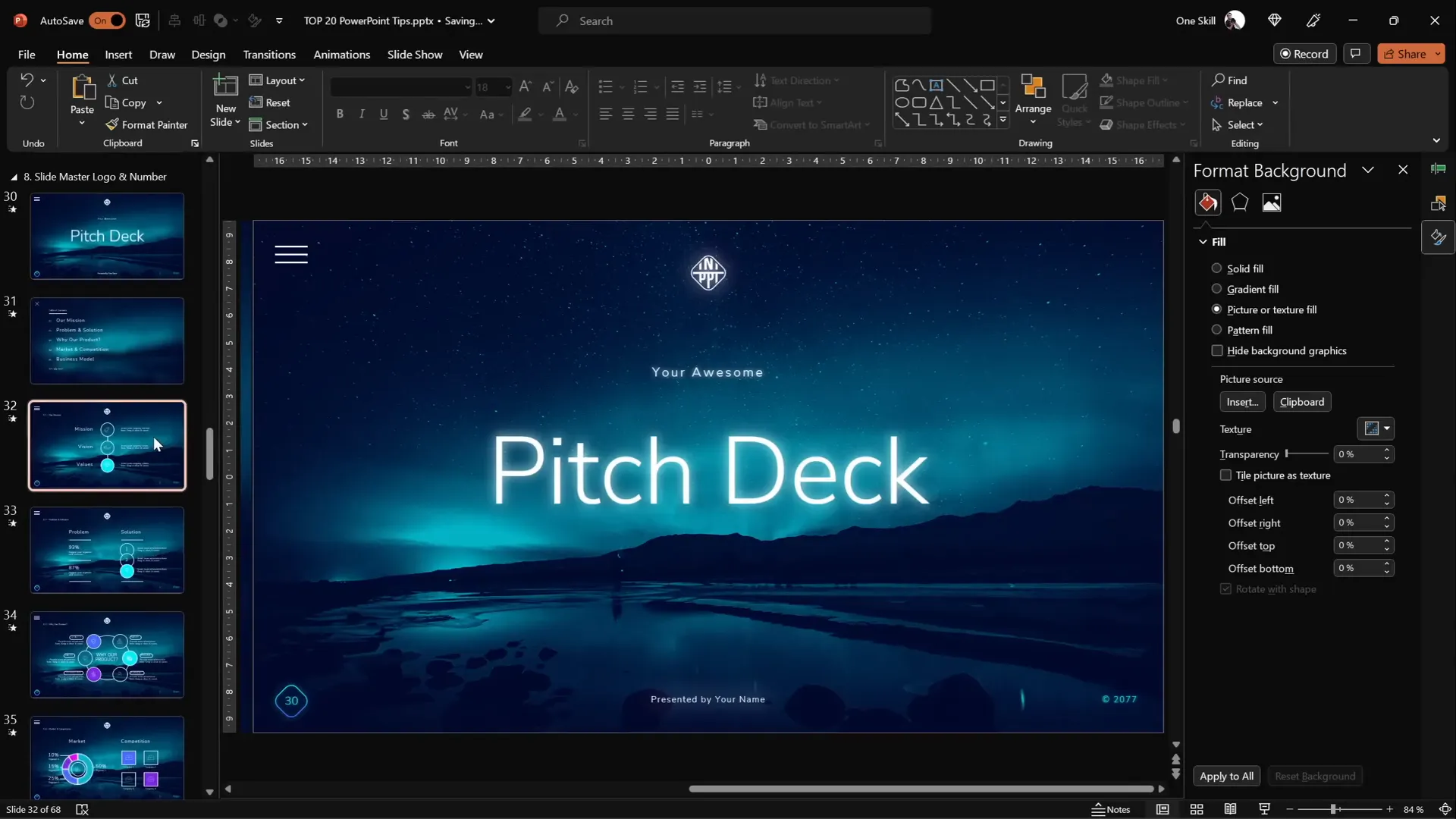Open the Transitions tab
This screenshot has height=819, width=1456.
269,55
